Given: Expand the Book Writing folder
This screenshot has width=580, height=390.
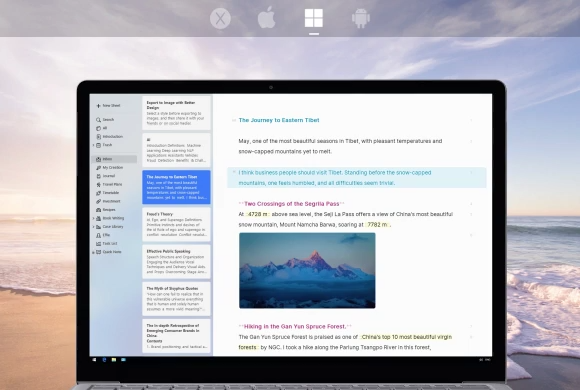Looking at the screenshot, I should pos(93,218).
